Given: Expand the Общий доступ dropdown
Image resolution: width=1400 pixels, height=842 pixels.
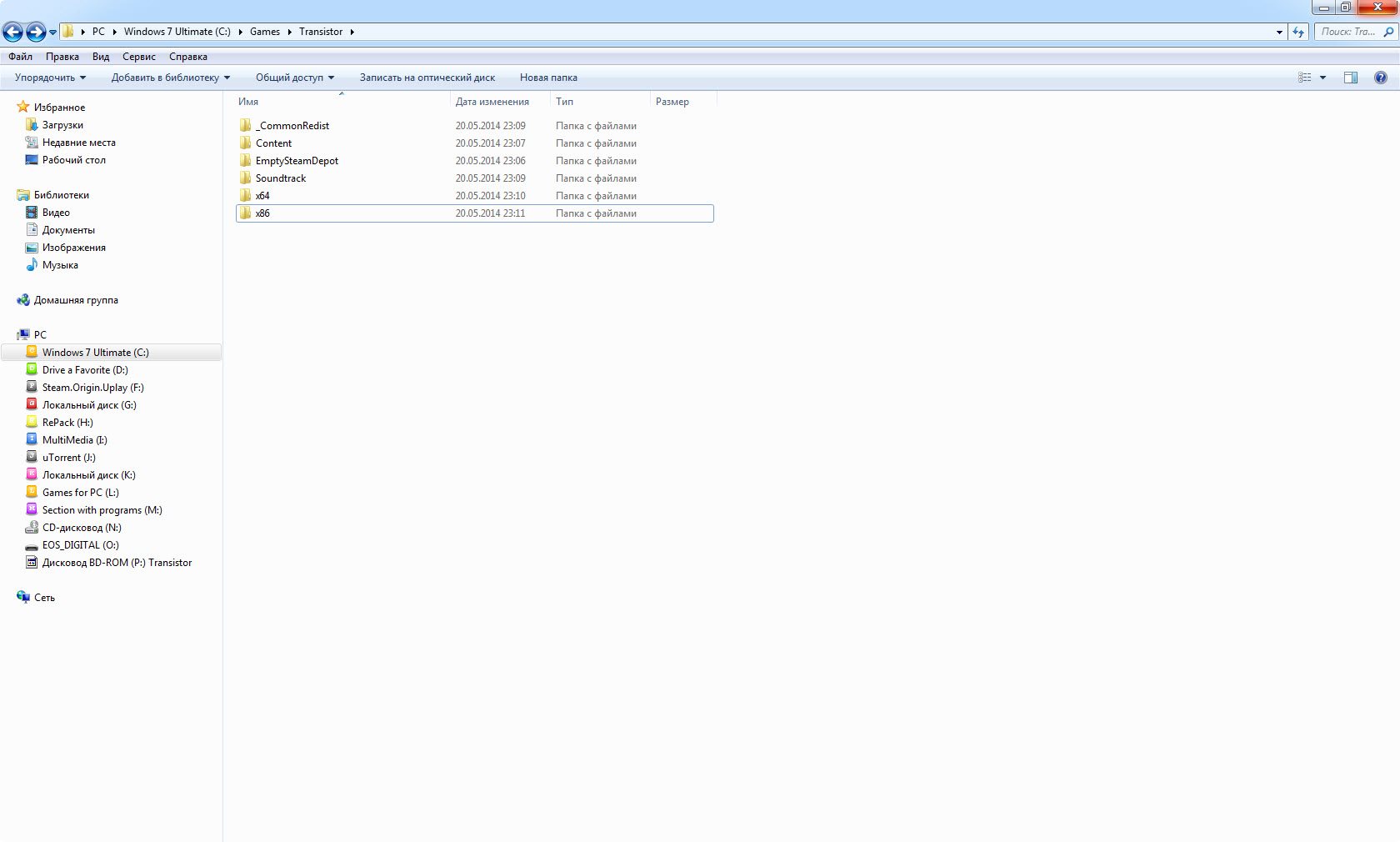Looking at the screenshot, I should 294,78.
